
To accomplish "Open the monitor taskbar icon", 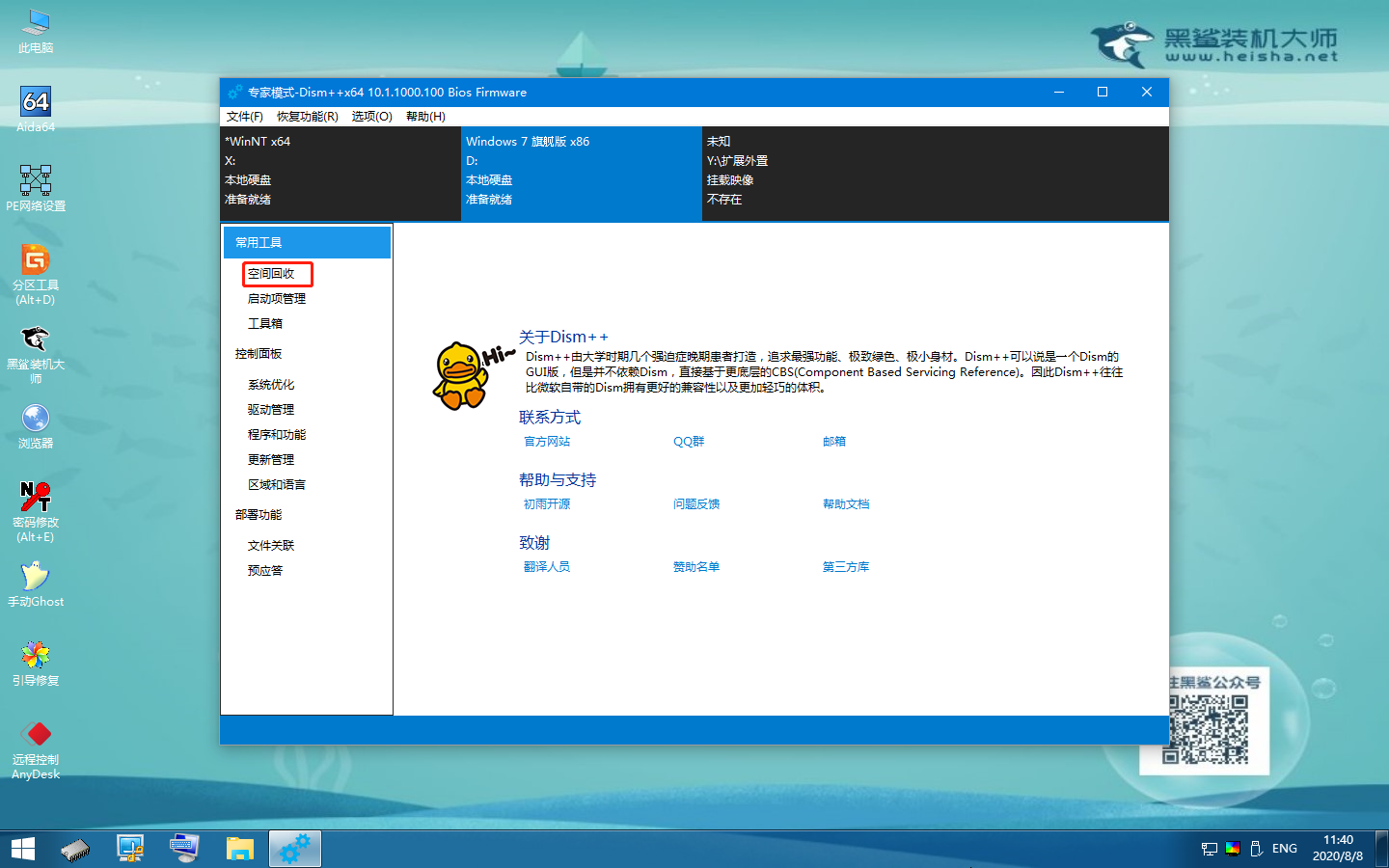I will [130, 849].
